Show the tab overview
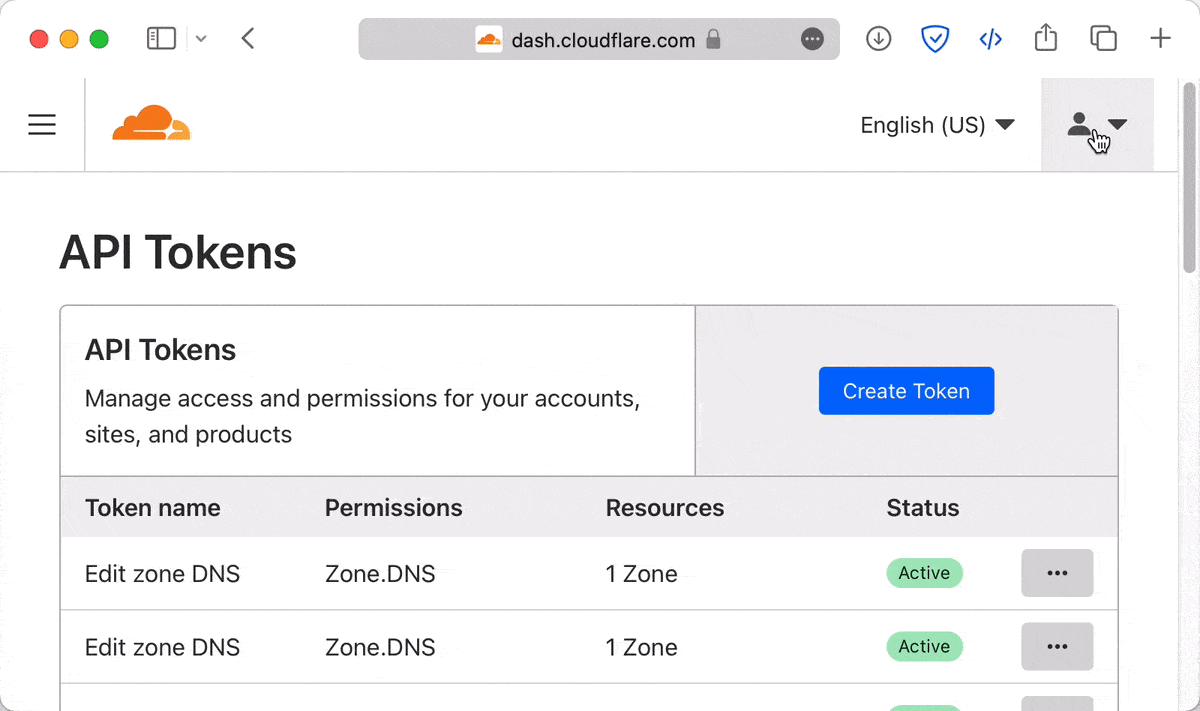This screenshot has width=1200, height=711. tap(1103, 39)
